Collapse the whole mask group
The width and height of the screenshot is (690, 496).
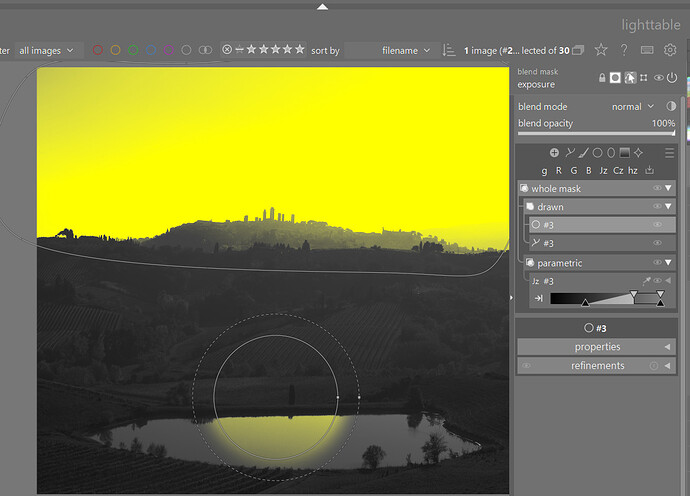(x=668, y=188)
